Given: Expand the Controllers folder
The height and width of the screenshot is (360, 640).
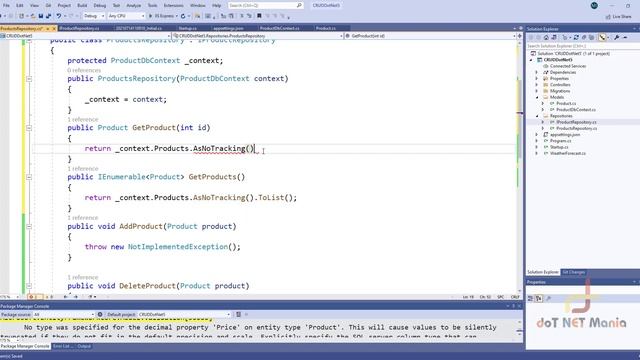Looking at the screenshot, I should pyautogui.click(x=537, y=85).
